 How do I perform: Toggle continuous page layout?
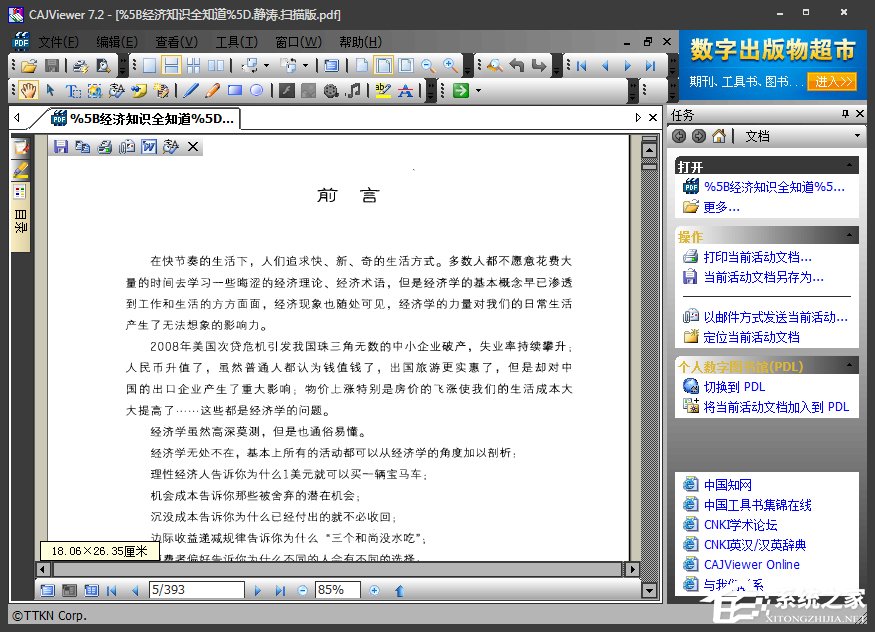click(172, 64)
